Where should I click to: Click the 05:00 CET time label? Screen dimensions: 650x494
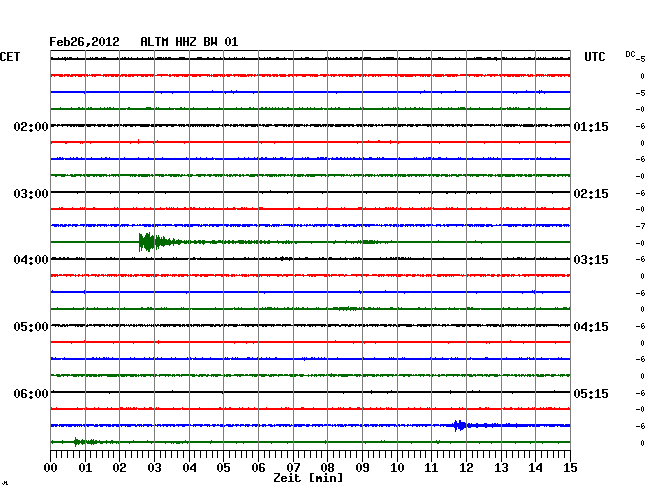31,327
